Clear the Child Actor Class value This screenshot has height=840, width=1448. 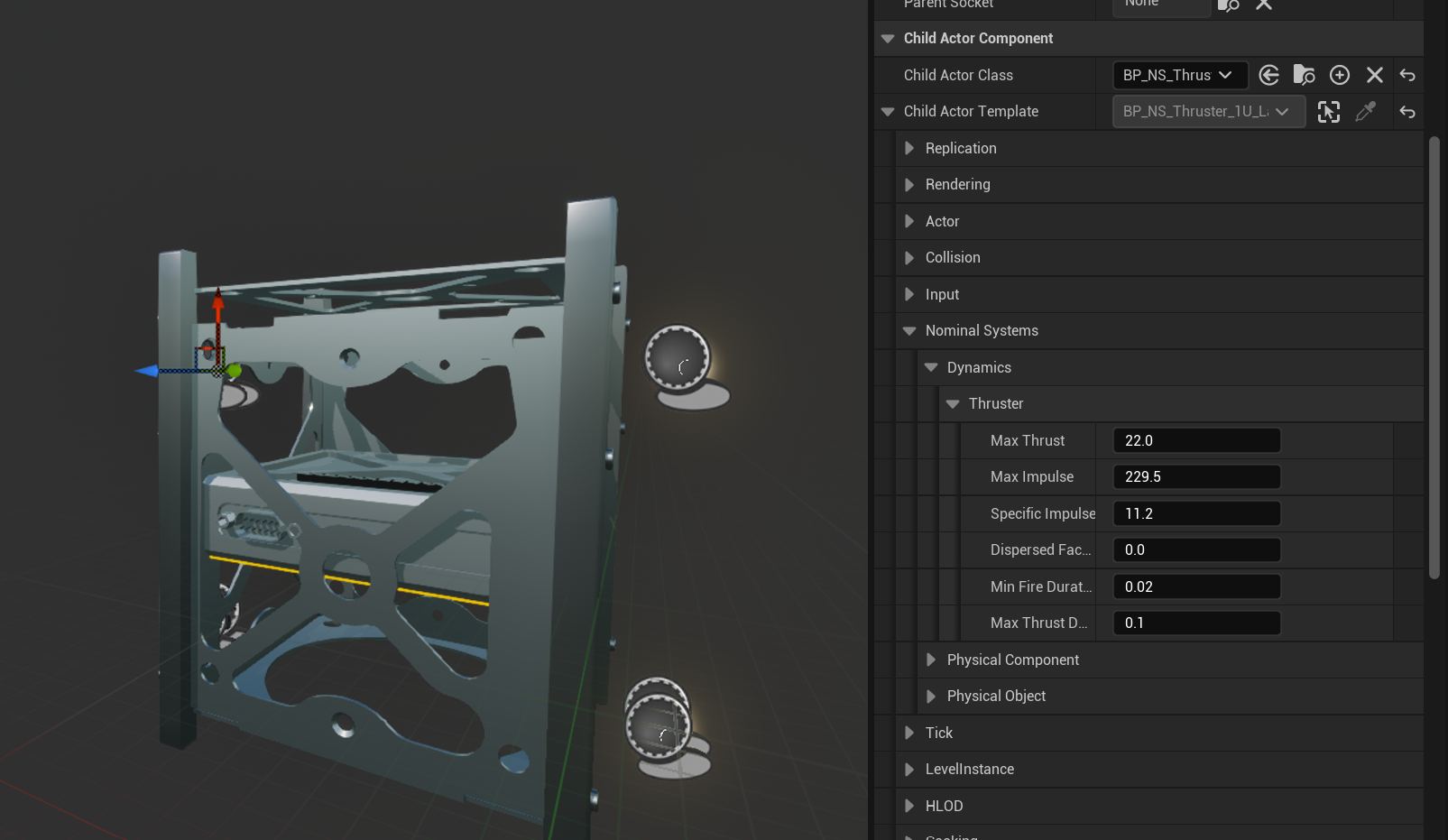1374,75
